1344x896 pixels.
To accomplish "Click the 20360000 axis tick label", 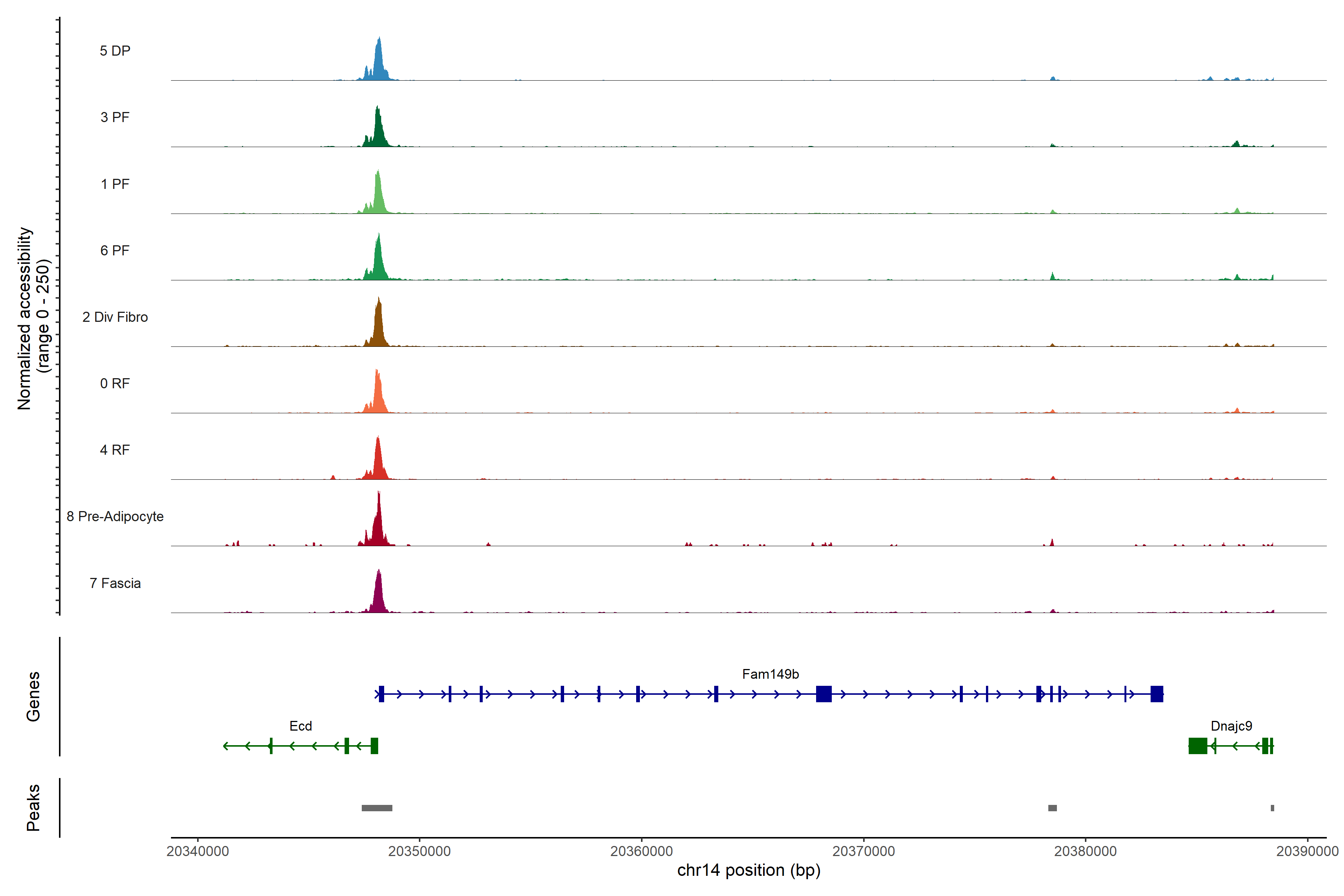I will (641, 852).
